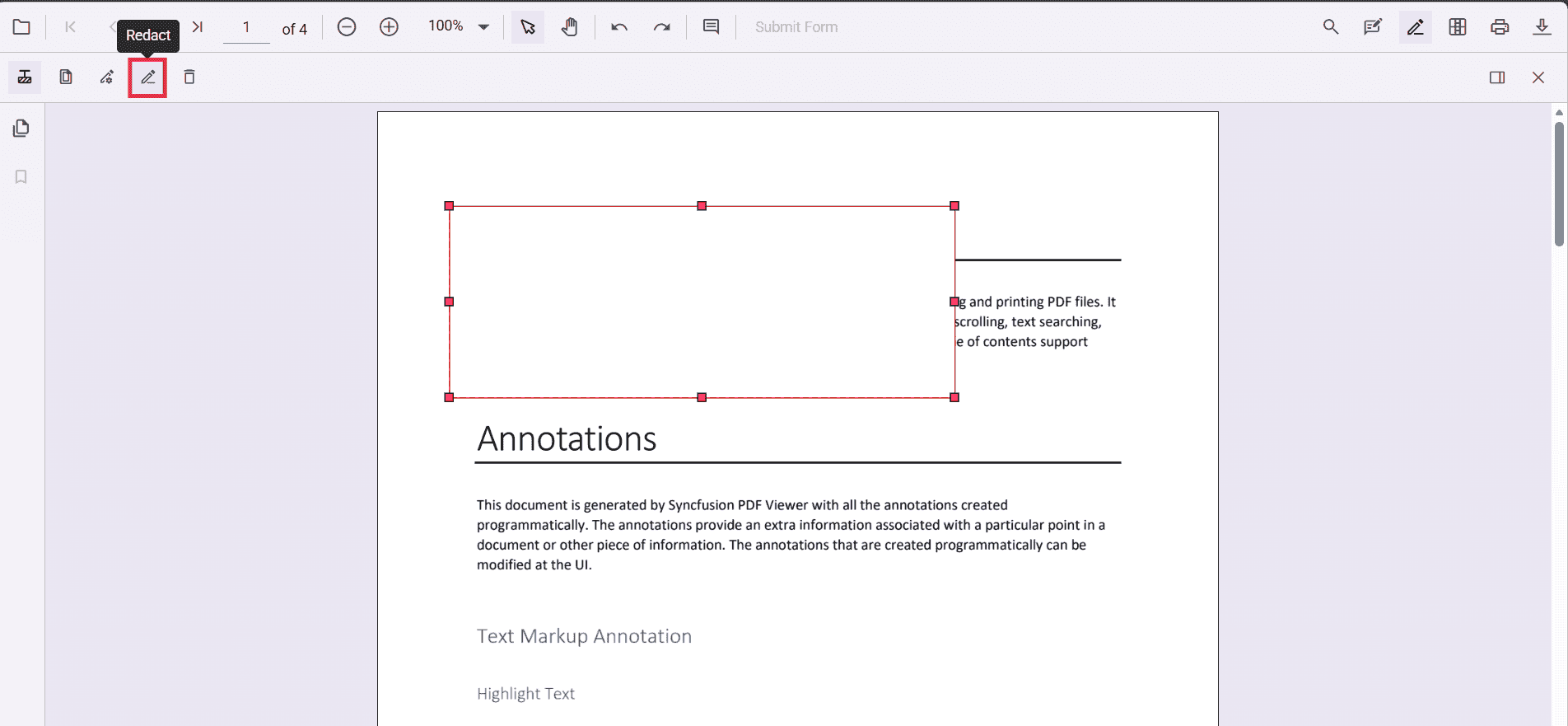Download the PDF file
Screen dimensions: 1568x726
coord(1541,27)
